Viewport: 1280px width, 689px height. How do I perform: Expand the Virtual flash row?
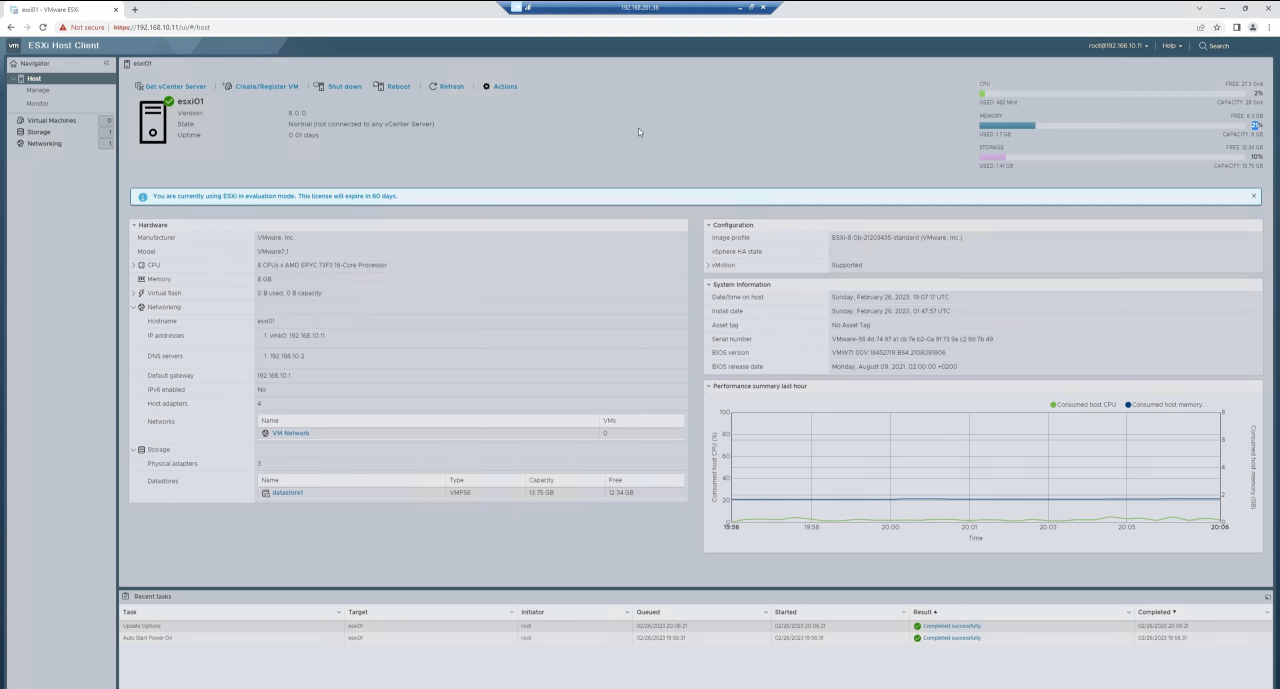pos(134,293)
